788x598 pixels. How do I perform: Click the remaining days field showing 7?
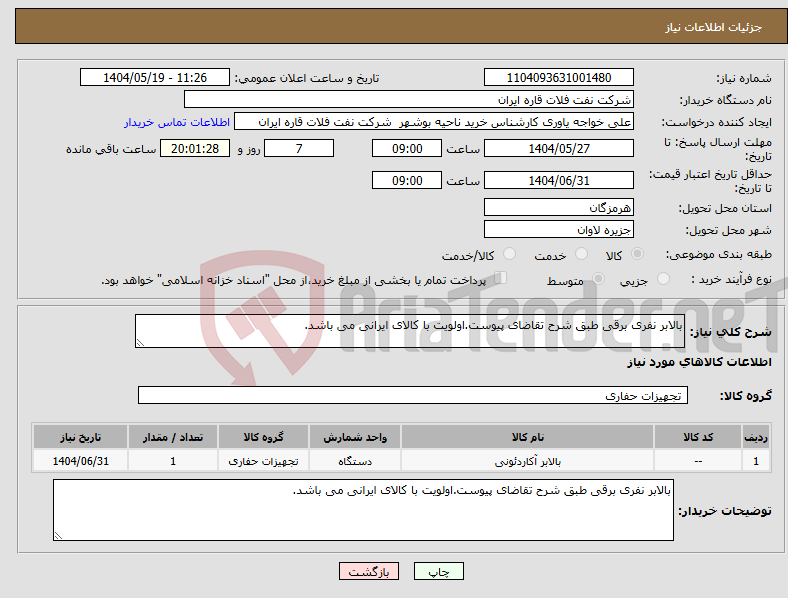[299, 148]
